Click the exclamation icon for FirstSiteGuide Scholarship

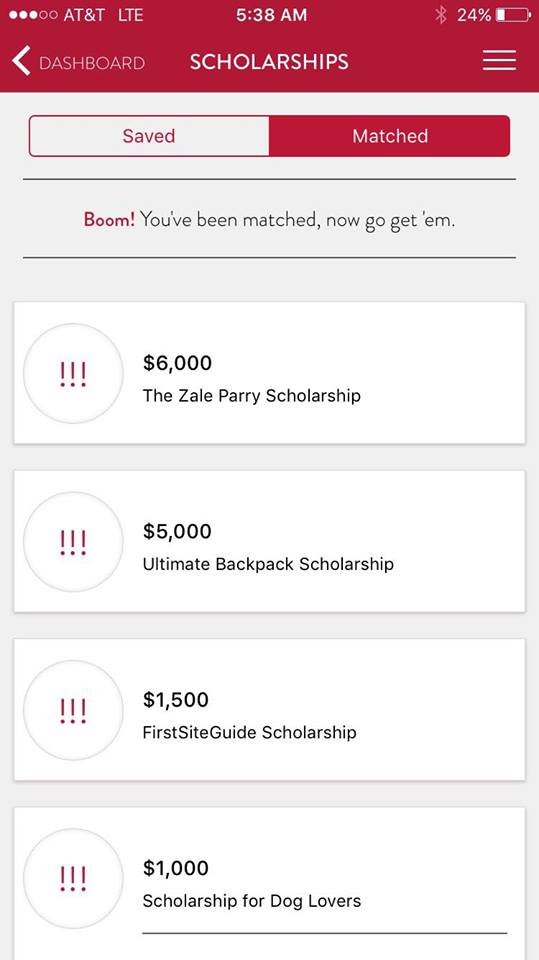(74, 710)
